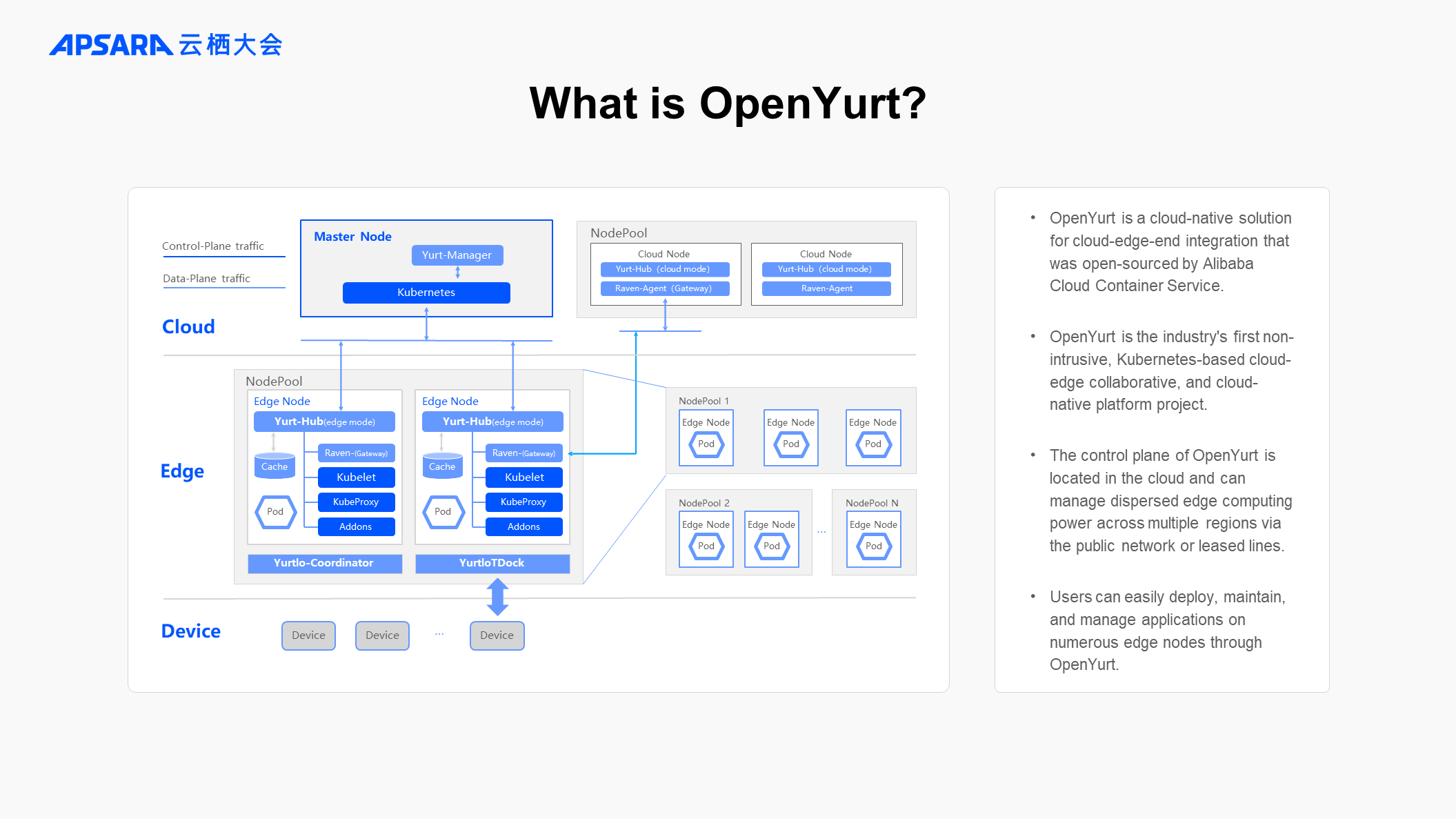Select the Yurtlo-Coordinator bar
This screenshot has width=1456, height=819.
point(325,563)
